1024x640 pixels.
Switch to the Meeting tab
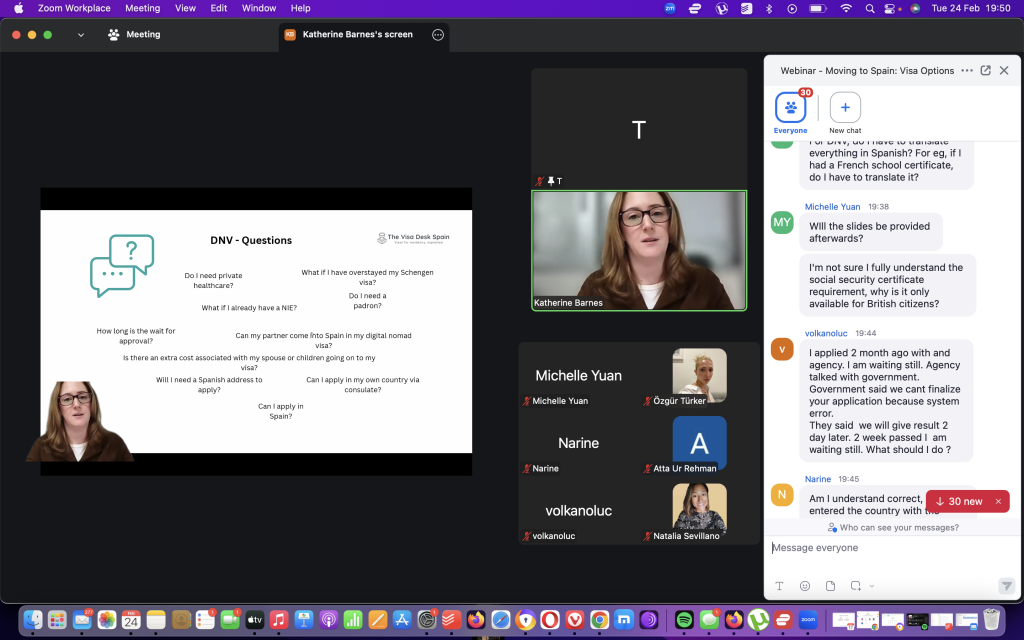135,35
